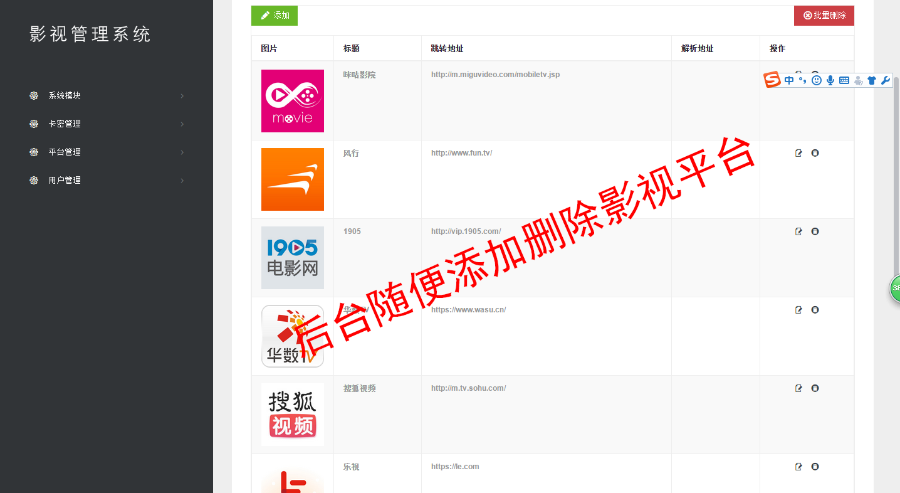Edit the www.wasu.cn platform entry

click(x=798, y=310)
